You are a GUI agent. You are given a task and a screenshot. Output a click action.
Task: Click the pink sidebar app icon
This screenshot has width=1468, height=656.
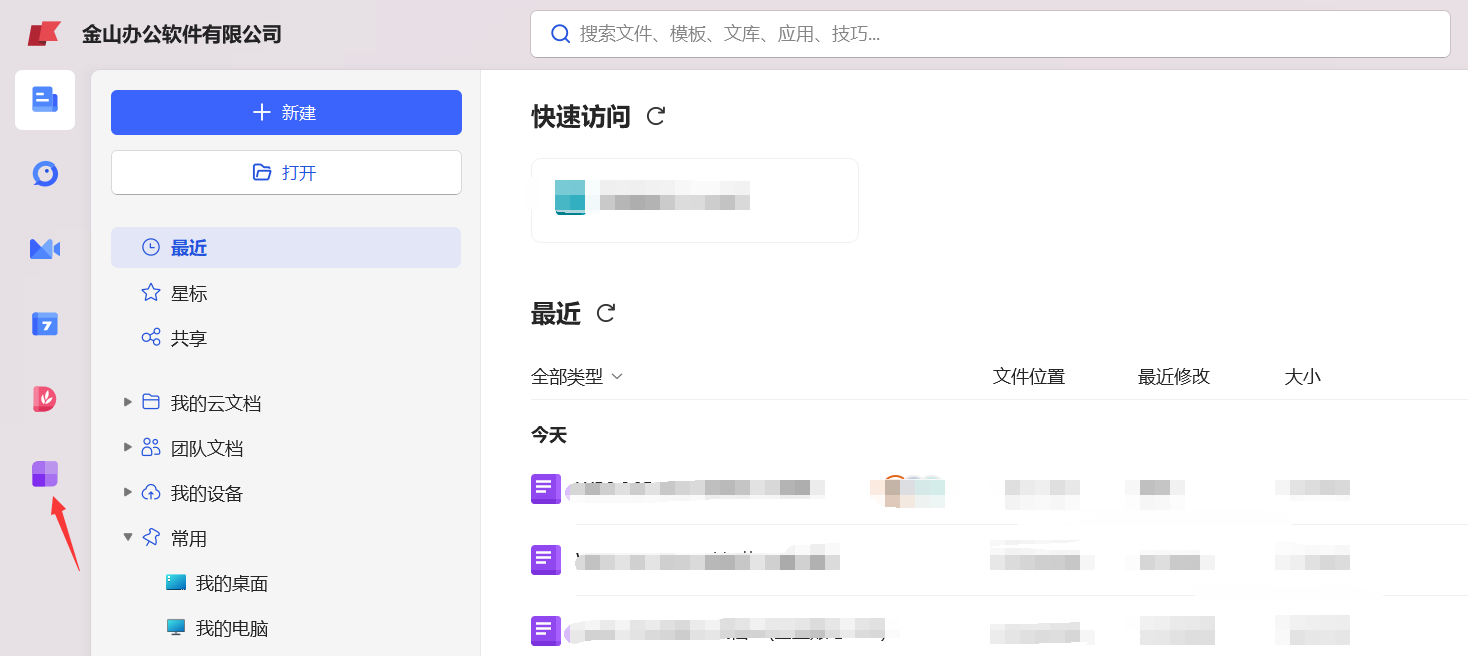coord(45,399)
